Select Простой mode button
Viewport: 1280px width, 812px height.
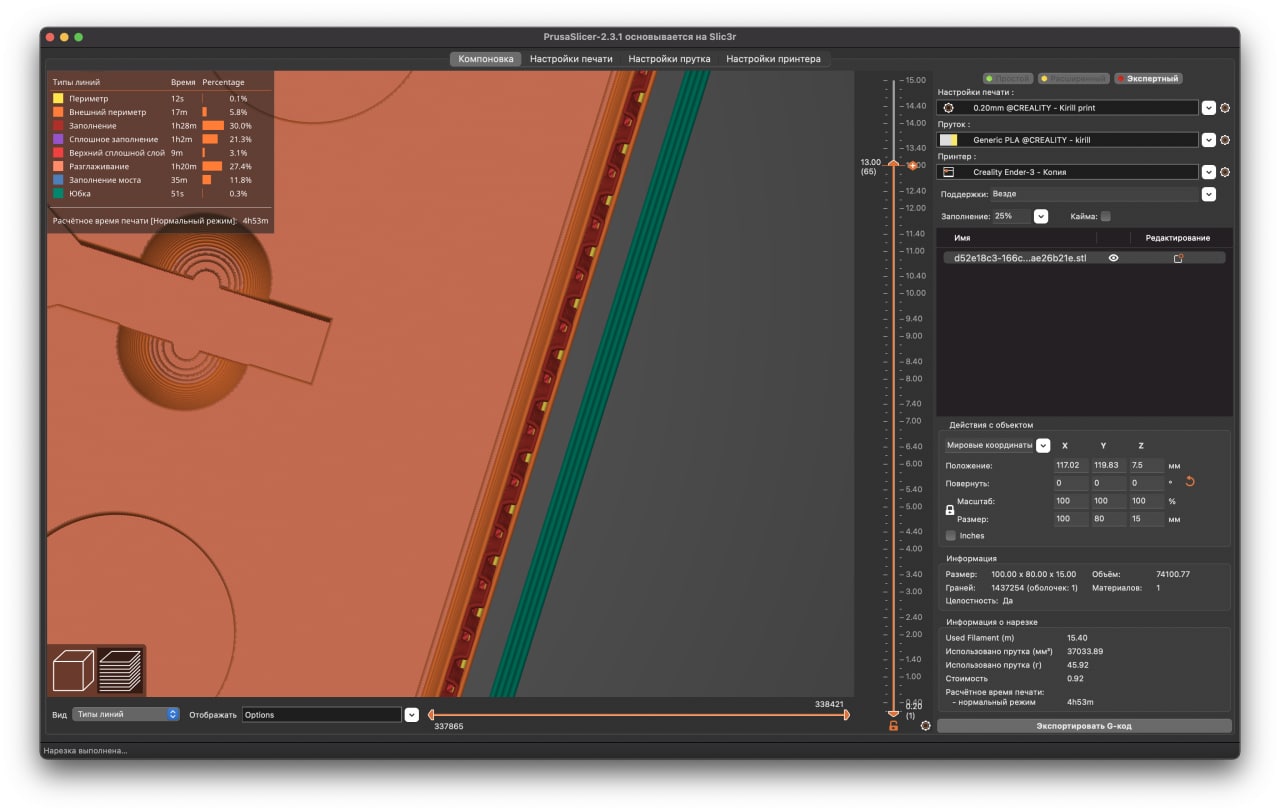[x=1007, y=78]
